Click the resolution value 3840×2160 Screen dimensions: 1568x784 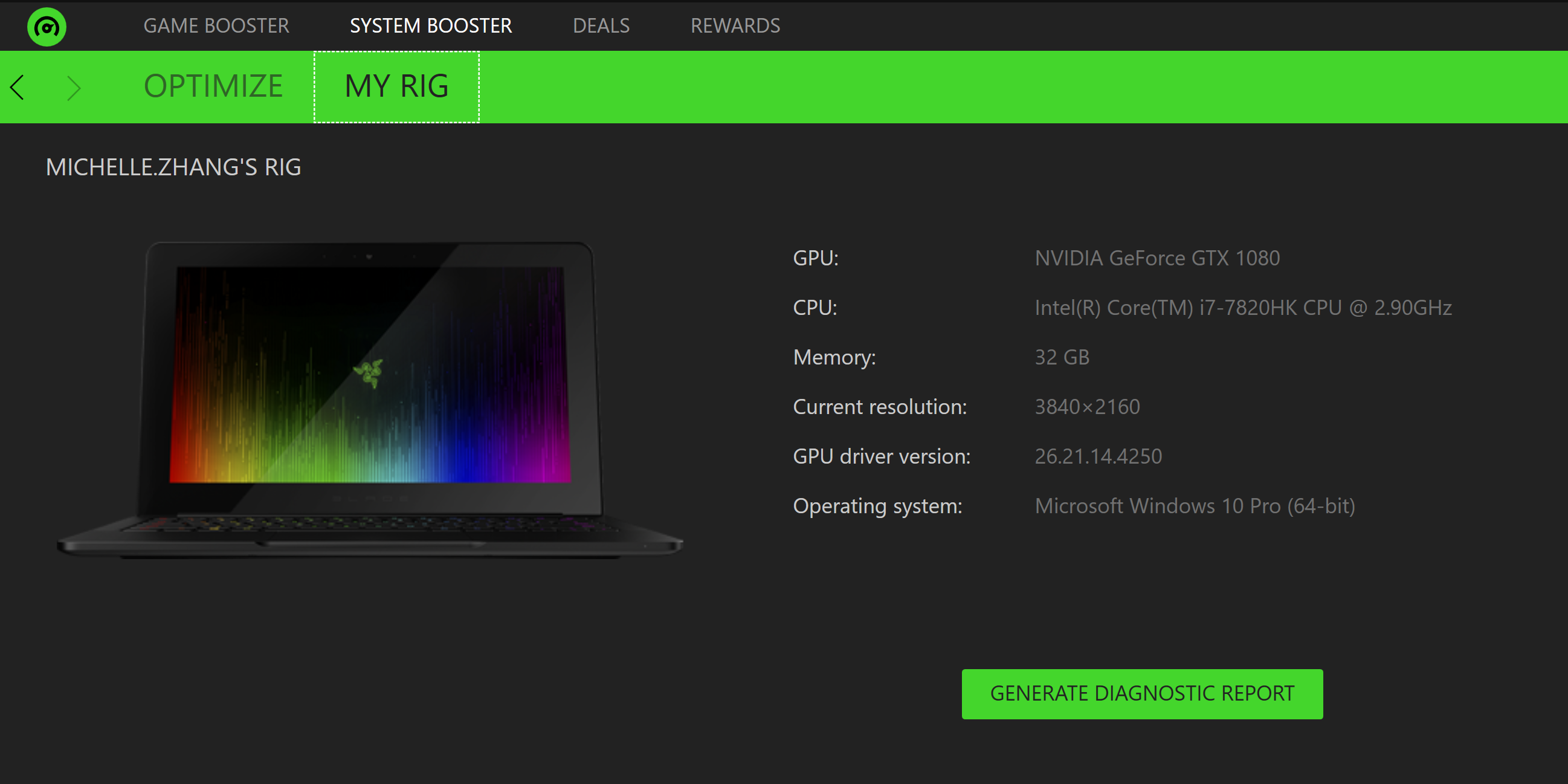click(1087, 407)
